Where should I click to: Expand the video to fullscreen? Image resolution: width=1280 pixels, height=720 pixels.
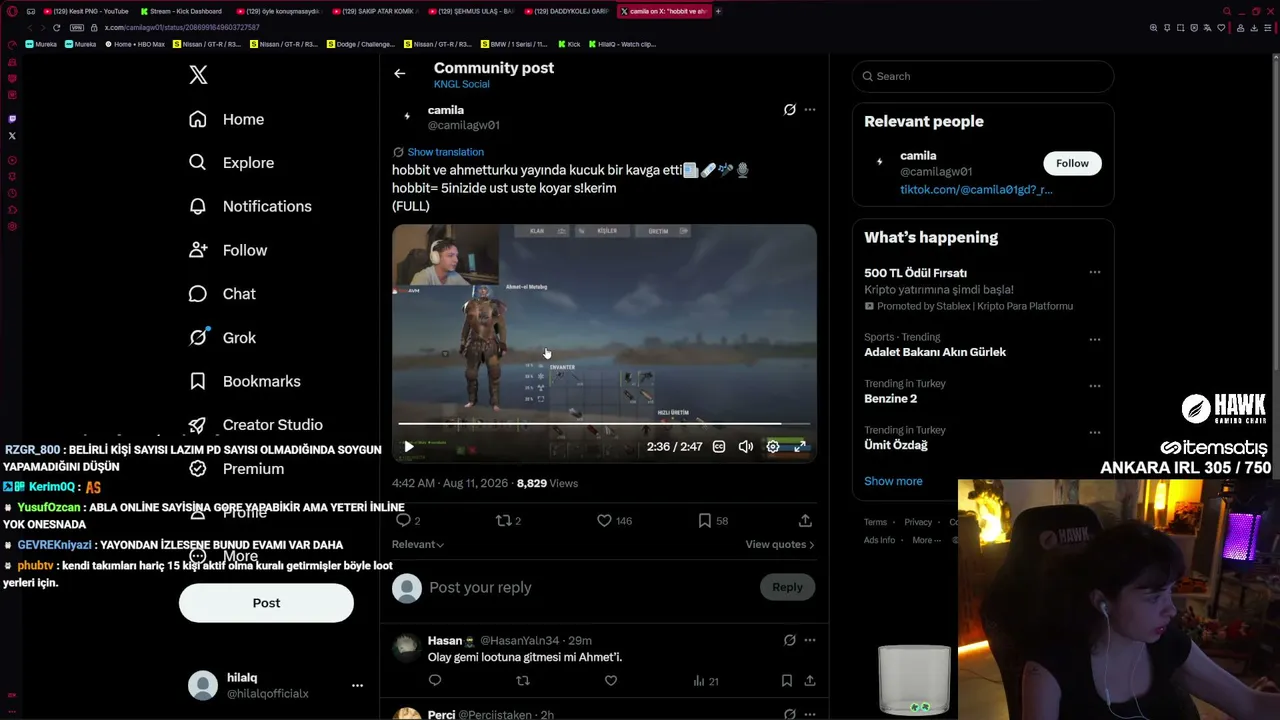[800, 447]
